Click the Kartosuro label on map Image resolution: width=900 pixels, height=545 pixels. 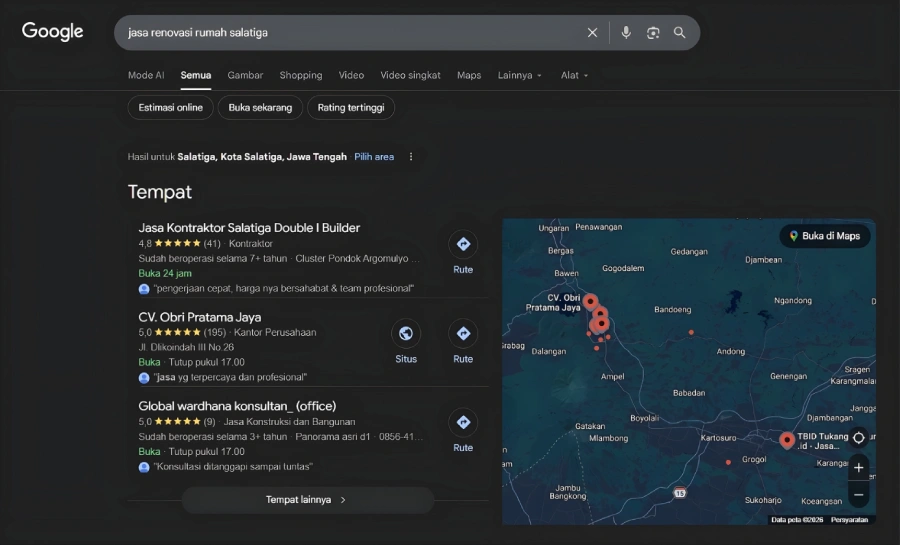point(718,438)
